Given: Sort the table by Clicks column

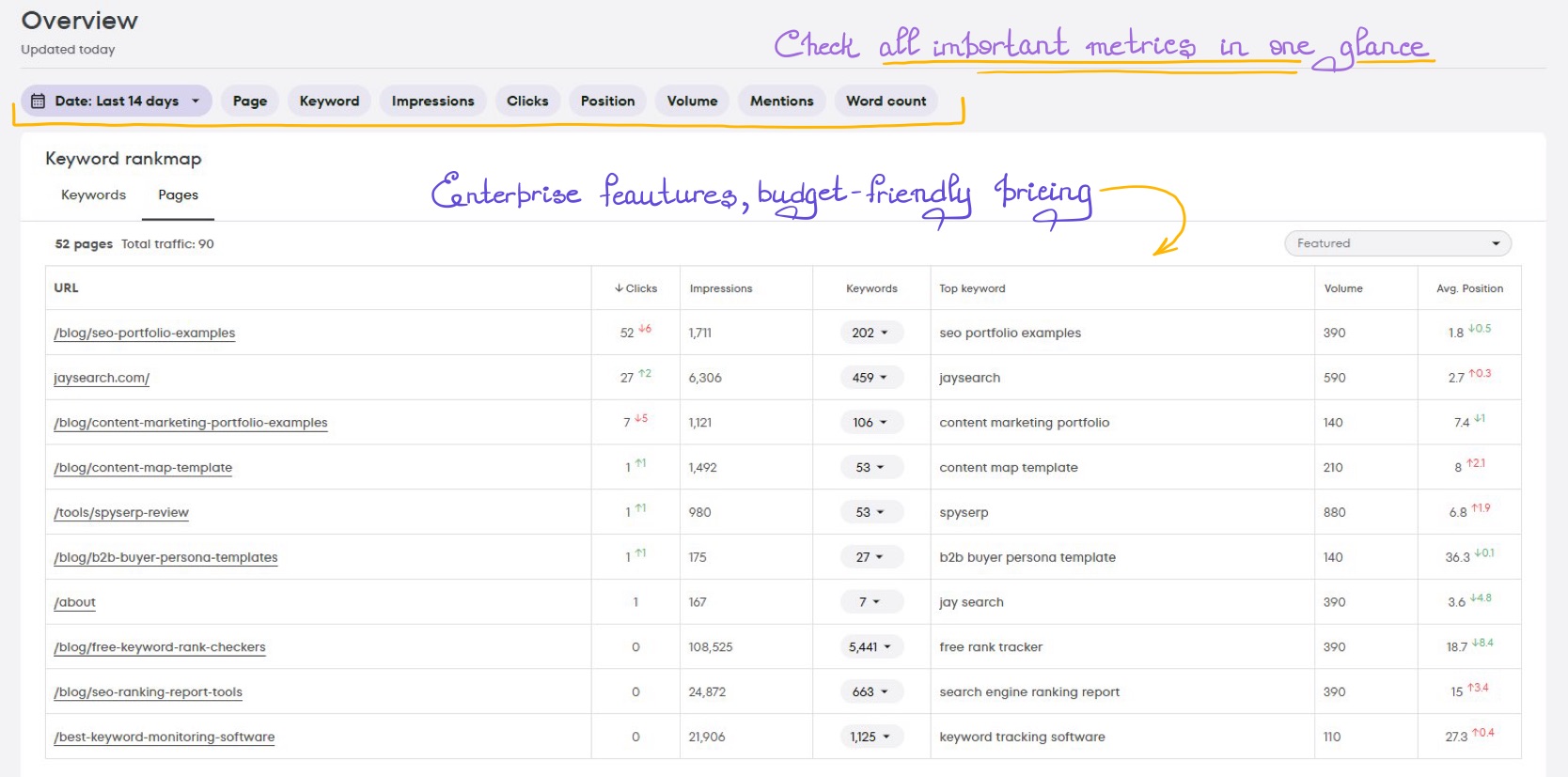Looking at the screenshot, I should point(635,288).
